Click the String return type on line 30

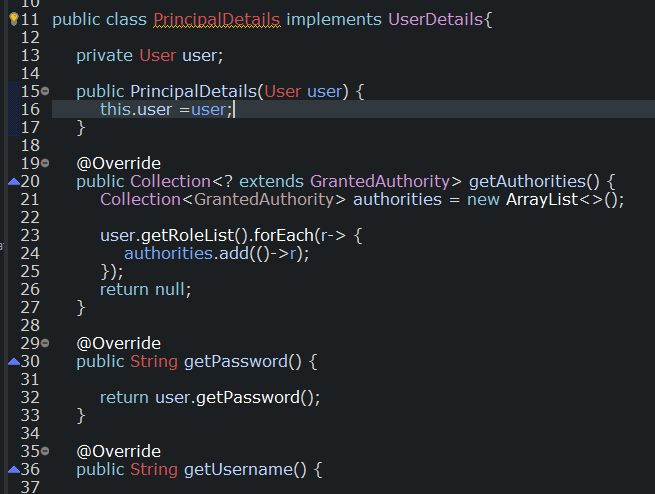point(154,362)
